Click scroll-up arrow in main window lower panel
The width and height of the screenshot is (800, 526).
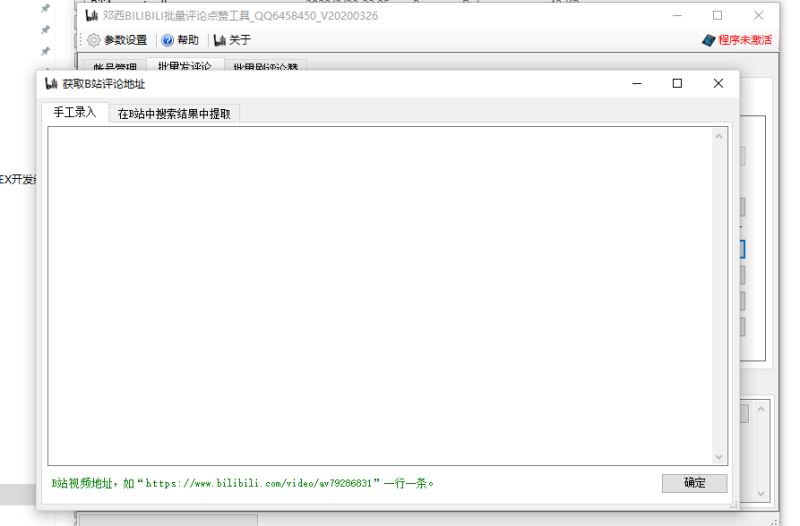[x=761, y=409]
